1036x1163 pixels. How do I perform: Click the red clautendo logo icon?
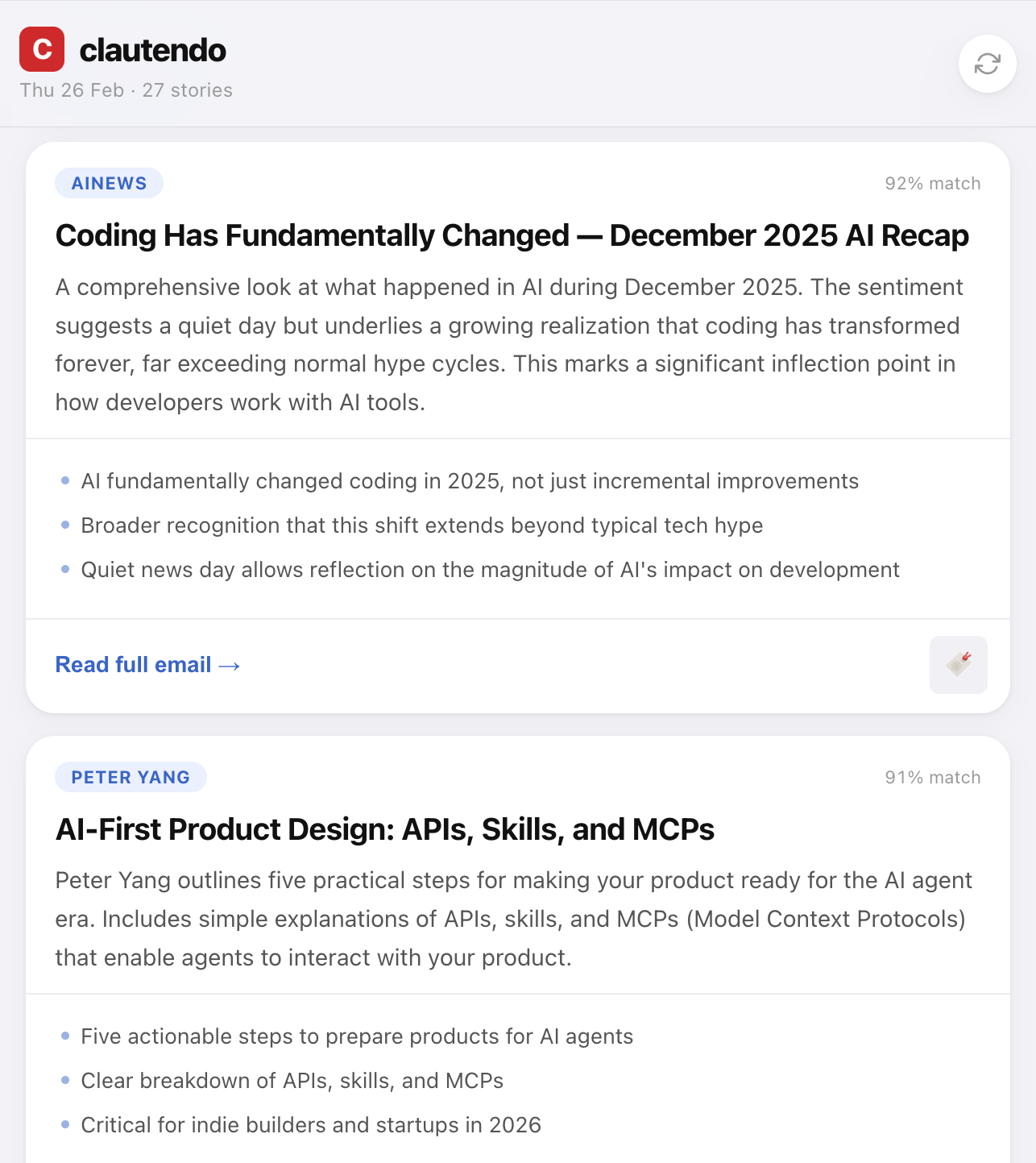42,50
